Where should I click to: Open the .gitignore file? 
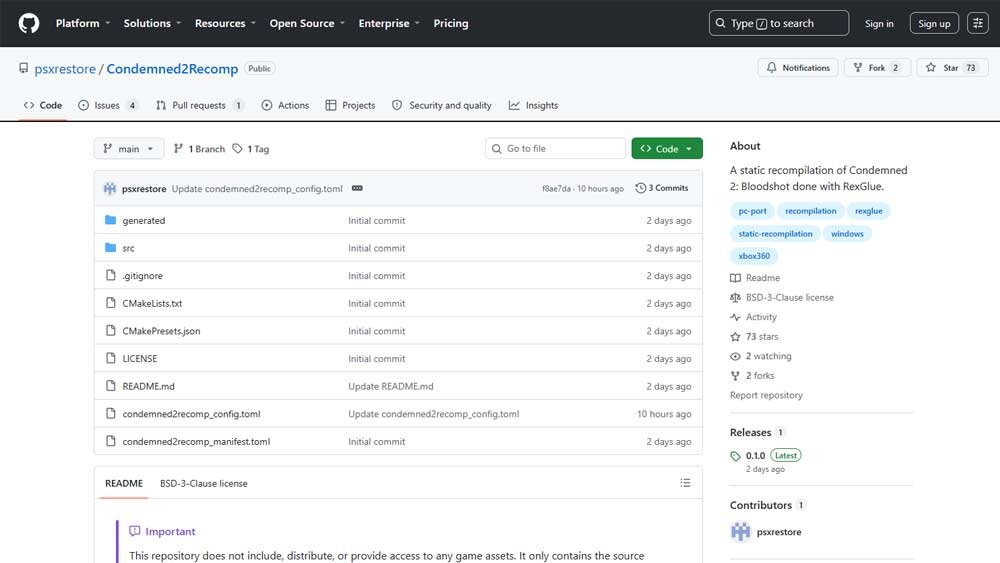pos(142,275)
